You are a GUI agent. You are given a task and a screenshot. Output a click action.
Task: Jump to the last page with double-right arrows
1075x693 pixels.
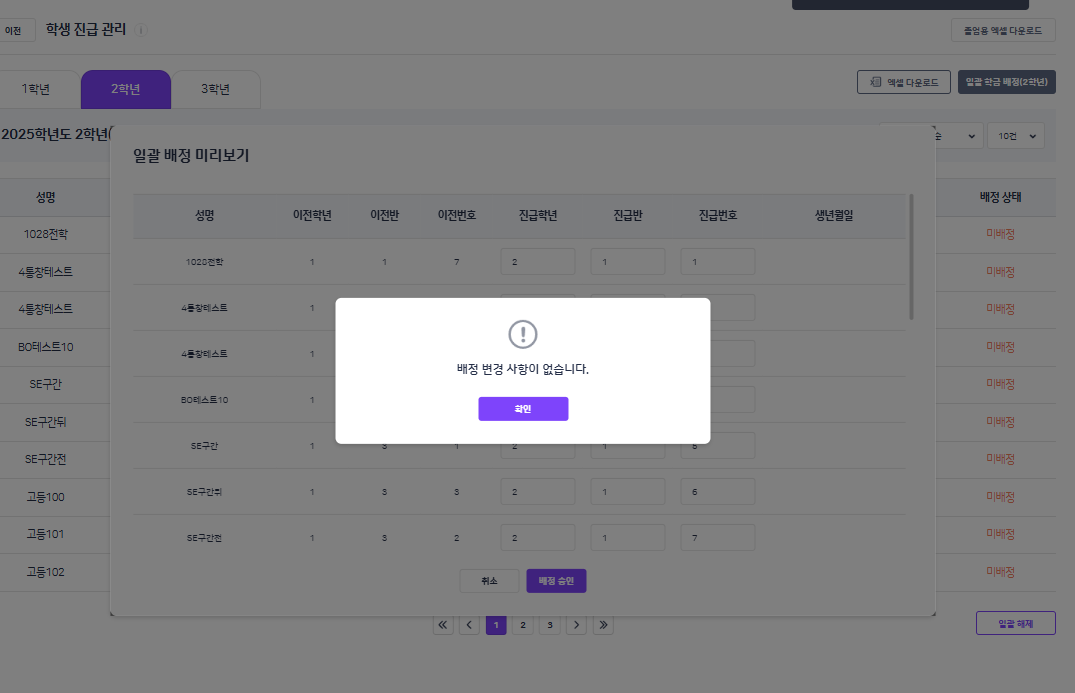[x=602, y=625]
